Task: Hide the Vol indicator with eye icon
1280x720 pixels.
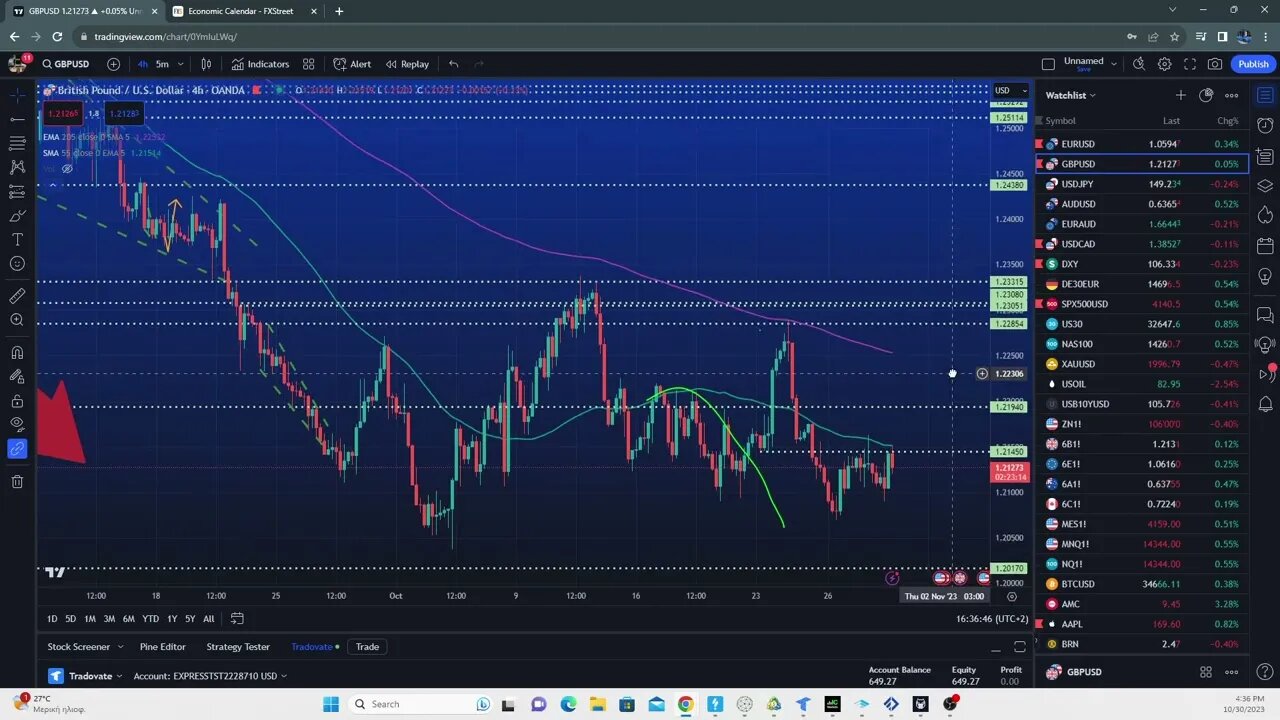Action: [x=67, y=169]
